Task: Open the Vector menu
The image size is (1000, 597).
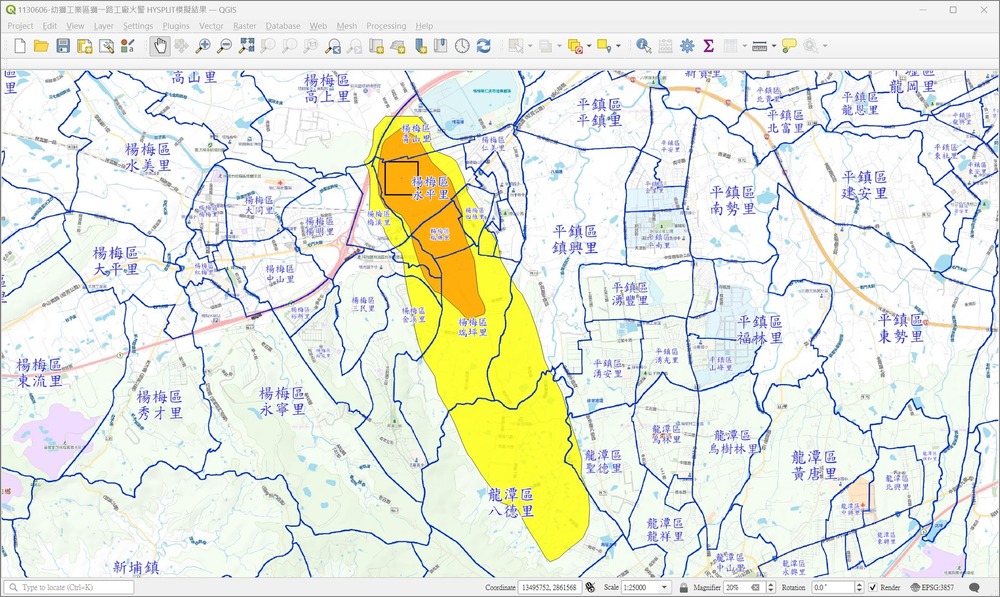Action: click(x=211, y=25)
